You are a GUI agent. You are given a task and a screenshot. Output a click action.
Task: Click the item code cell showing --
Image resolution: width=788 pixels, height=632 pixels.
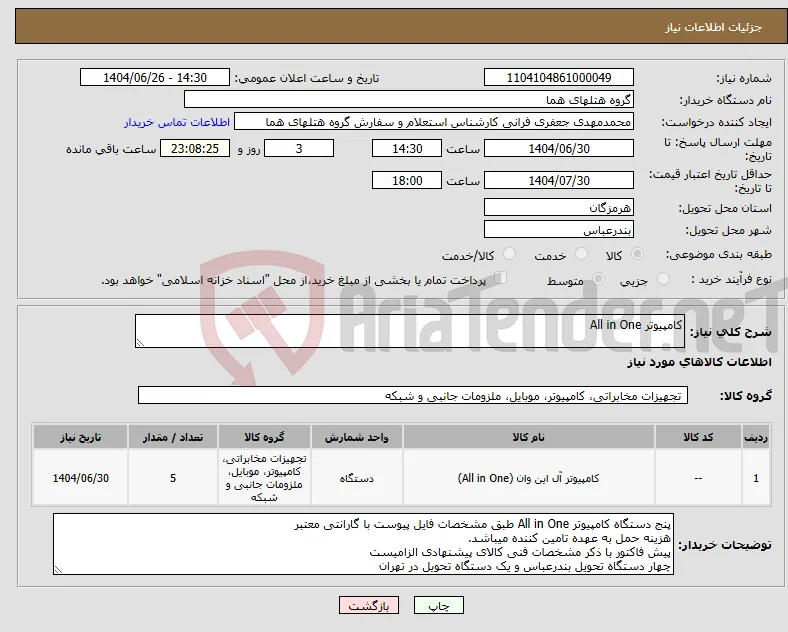pos(698,478)
